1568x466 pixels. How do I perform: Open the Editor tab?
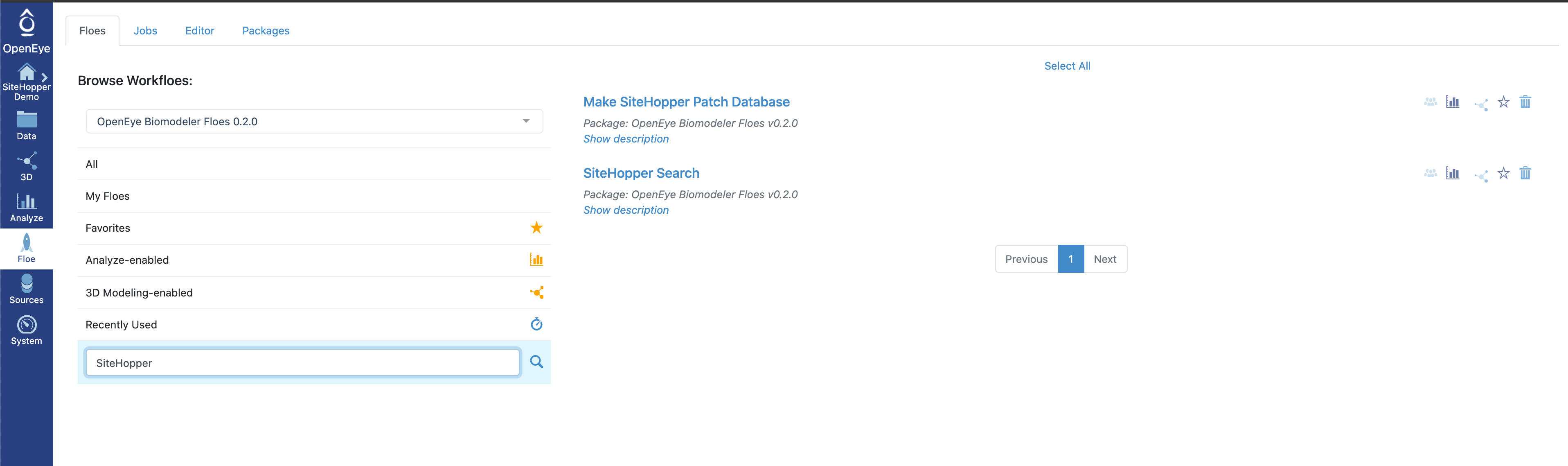tap(200, 30)
